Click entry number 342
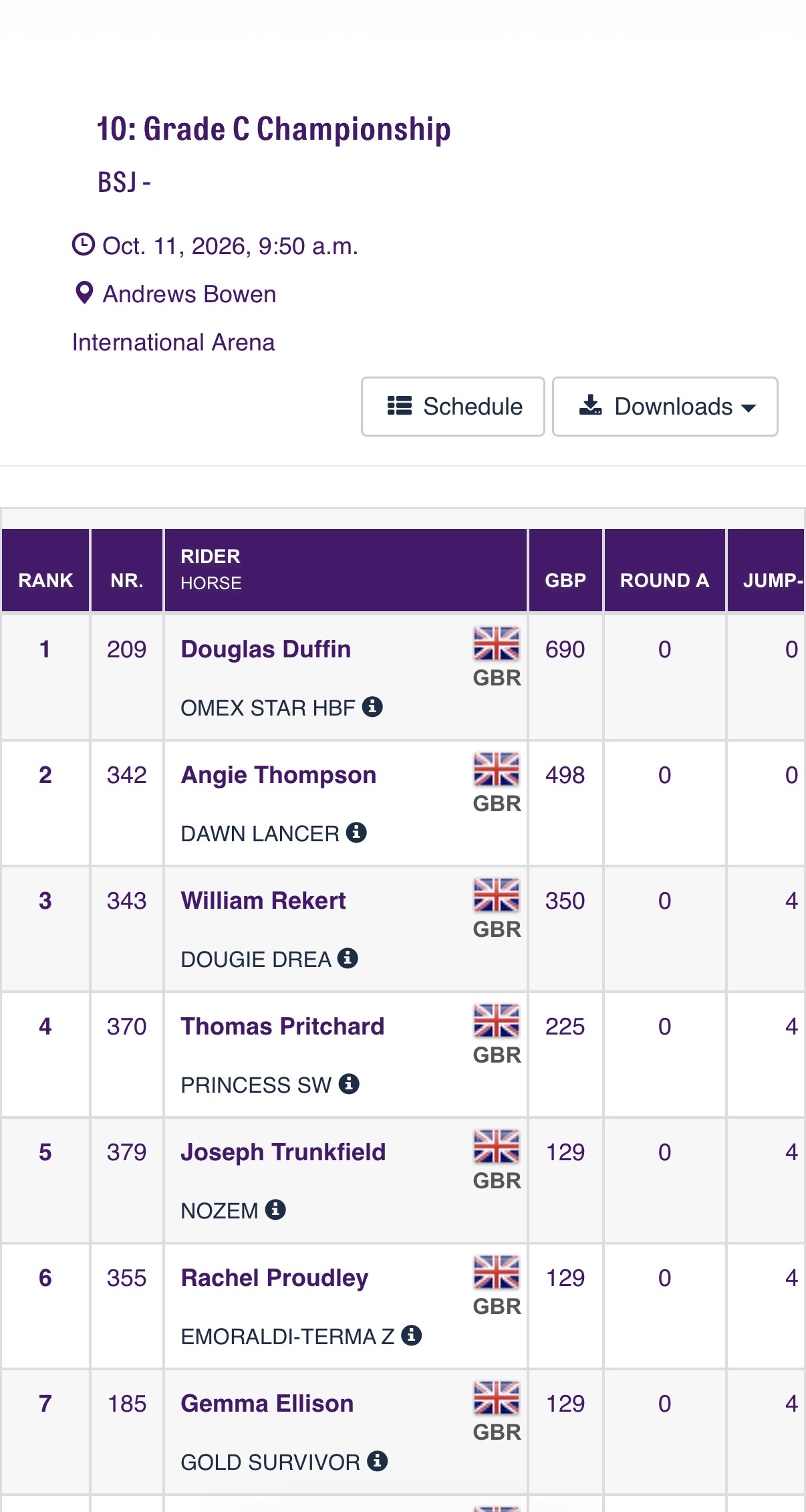Image resolution: width=806 pixels, height=1512 pixels. 127,775
